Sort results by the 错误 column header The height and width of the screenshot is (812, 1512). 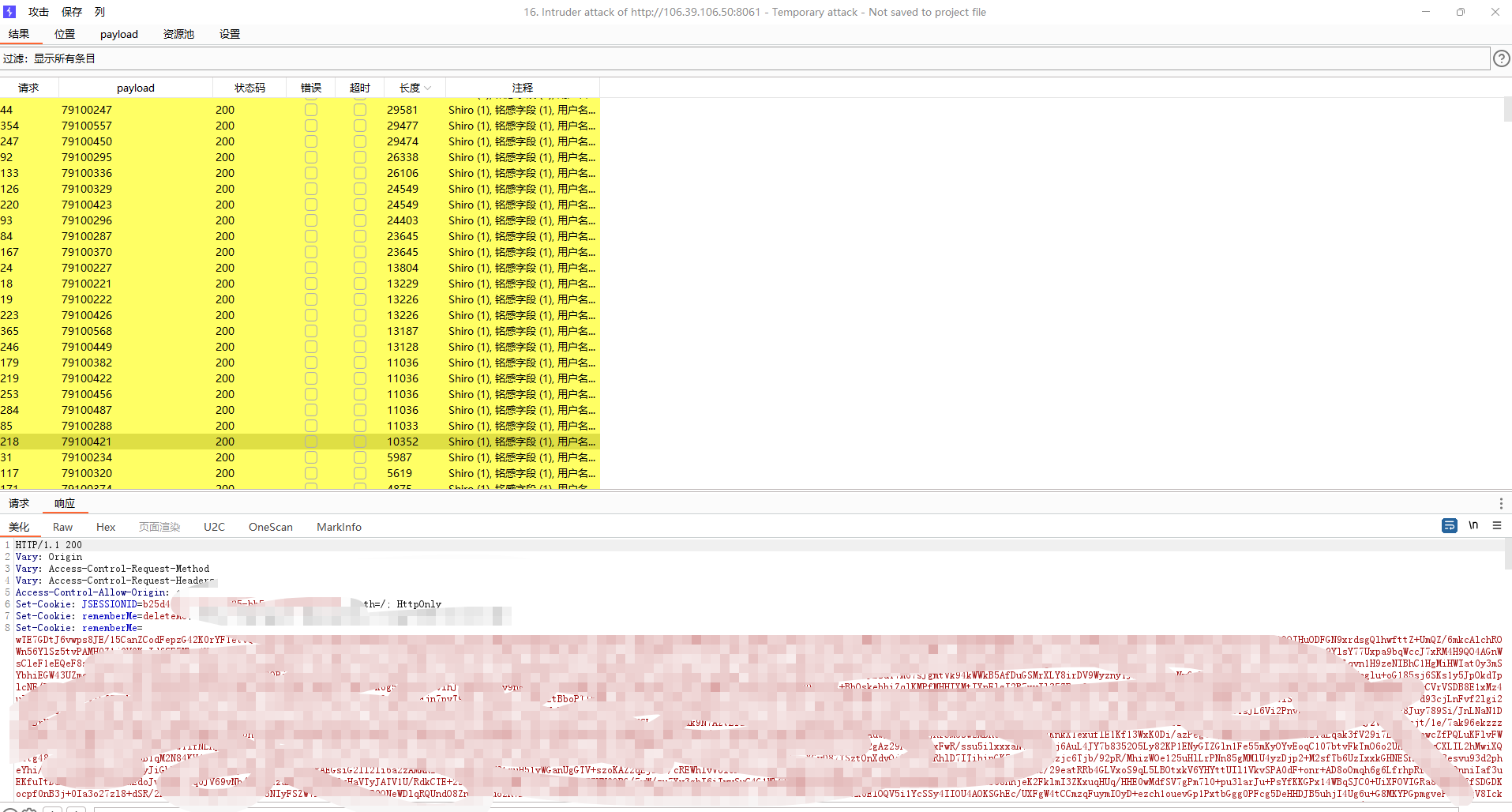tap(311, 88)
